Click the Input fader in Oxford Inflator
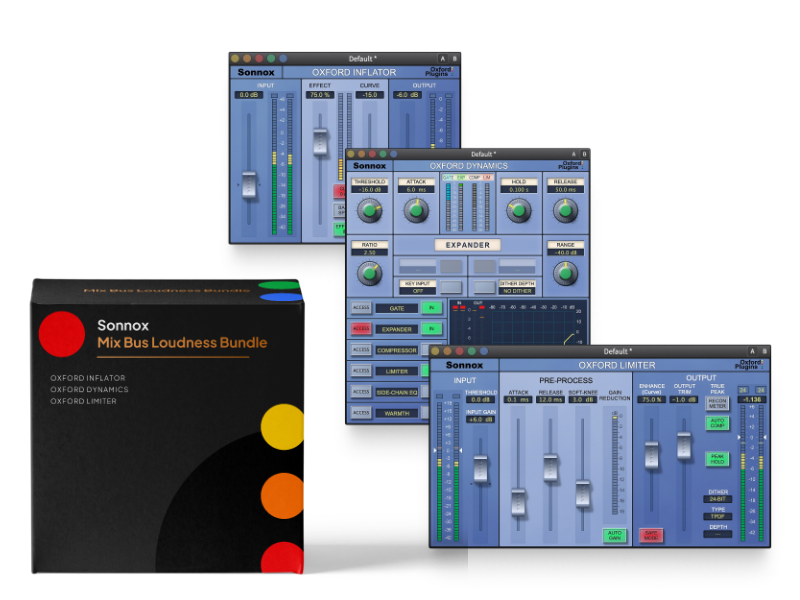Screen dimensions: 800x600 tap(249, 185)
